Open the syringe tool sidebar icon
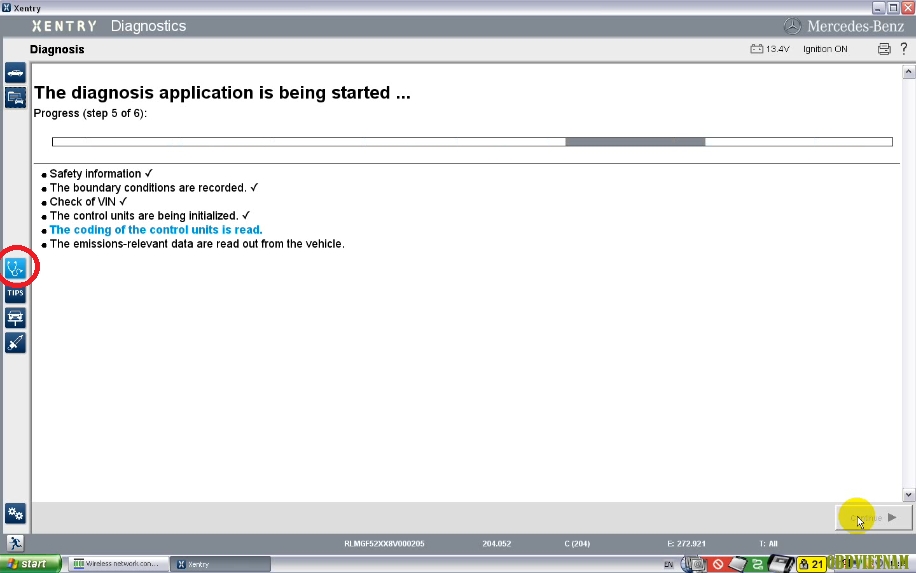The image size is (916, 573). point(15,342)
